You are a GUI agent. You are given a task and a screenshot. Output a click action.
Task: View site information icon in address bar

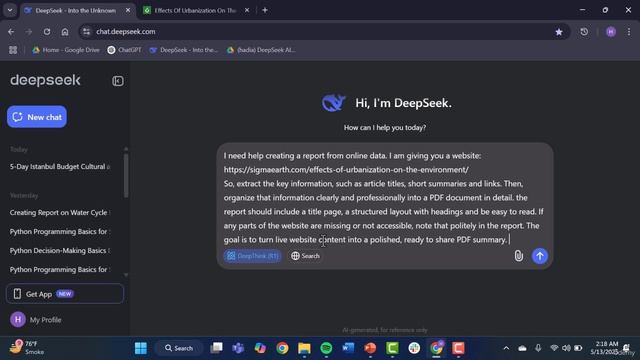[x=87, y=31]
